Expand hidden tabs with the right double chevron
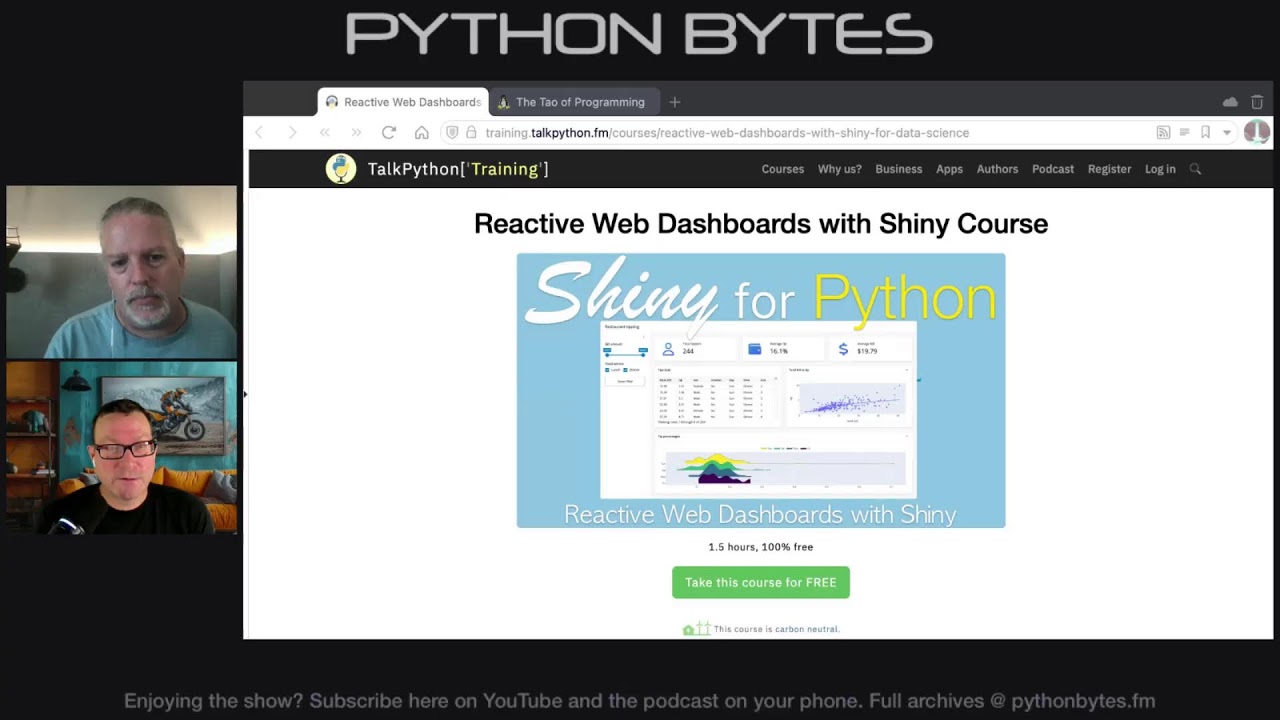This screenshot has width=1280, height=720. (356, 132)
